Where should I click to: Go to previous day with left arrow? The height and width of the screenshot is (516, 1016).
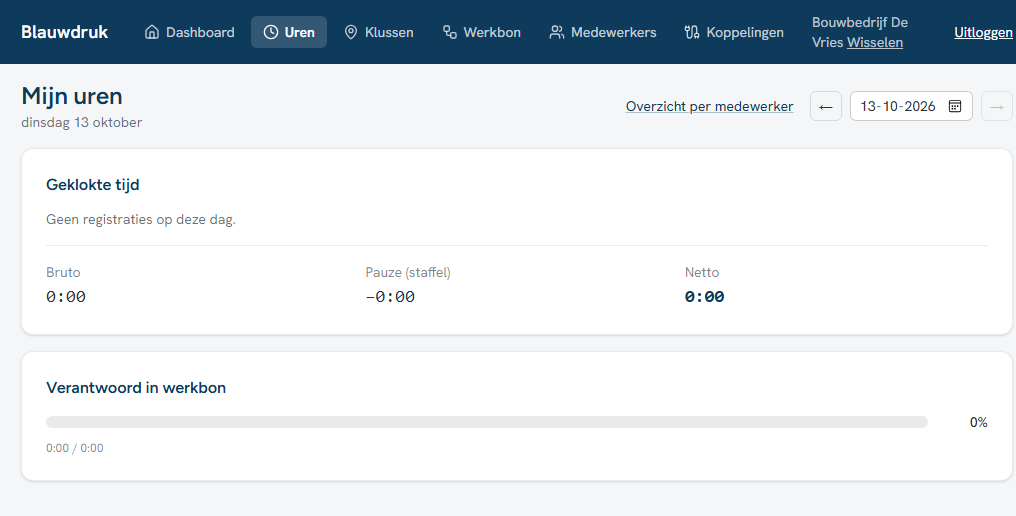point(826,106)
